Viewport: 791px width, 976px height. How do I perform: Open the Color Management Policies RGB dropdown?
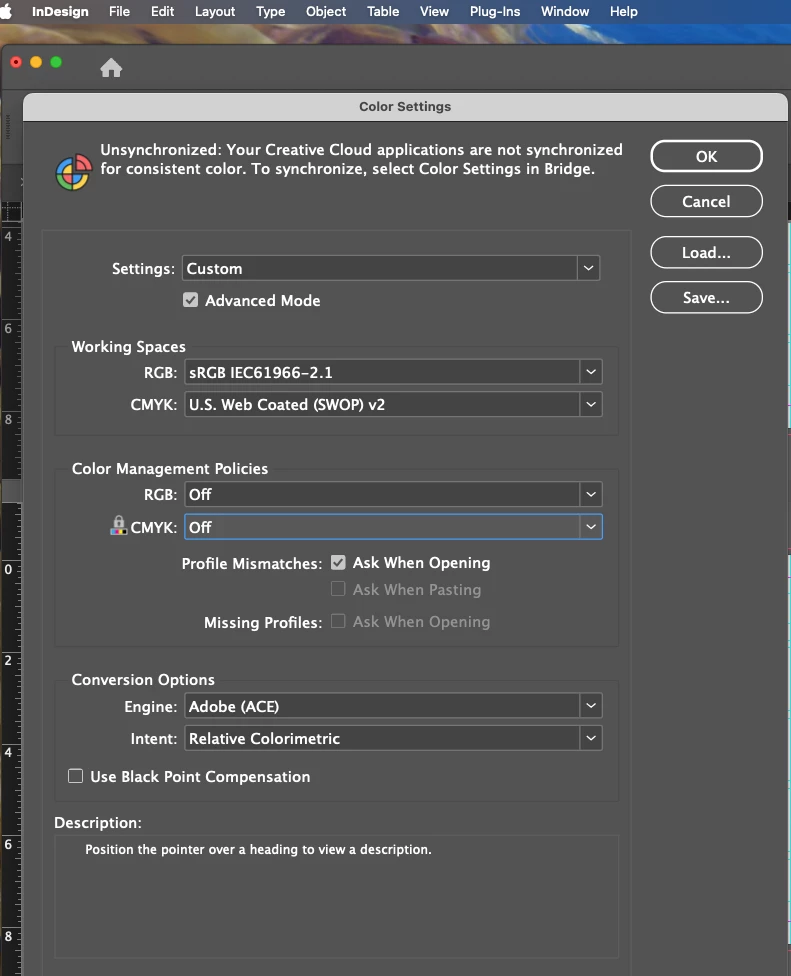(x=393, y=494)
